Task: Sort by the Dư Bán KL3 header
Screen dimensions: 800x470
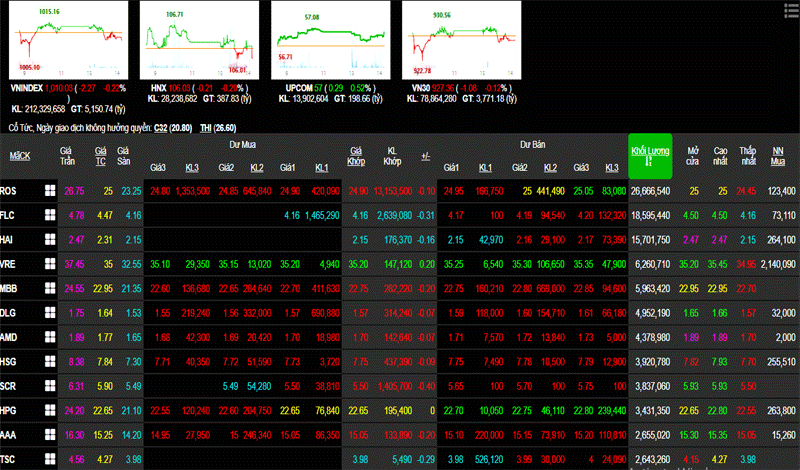Action: click(611, 168)
